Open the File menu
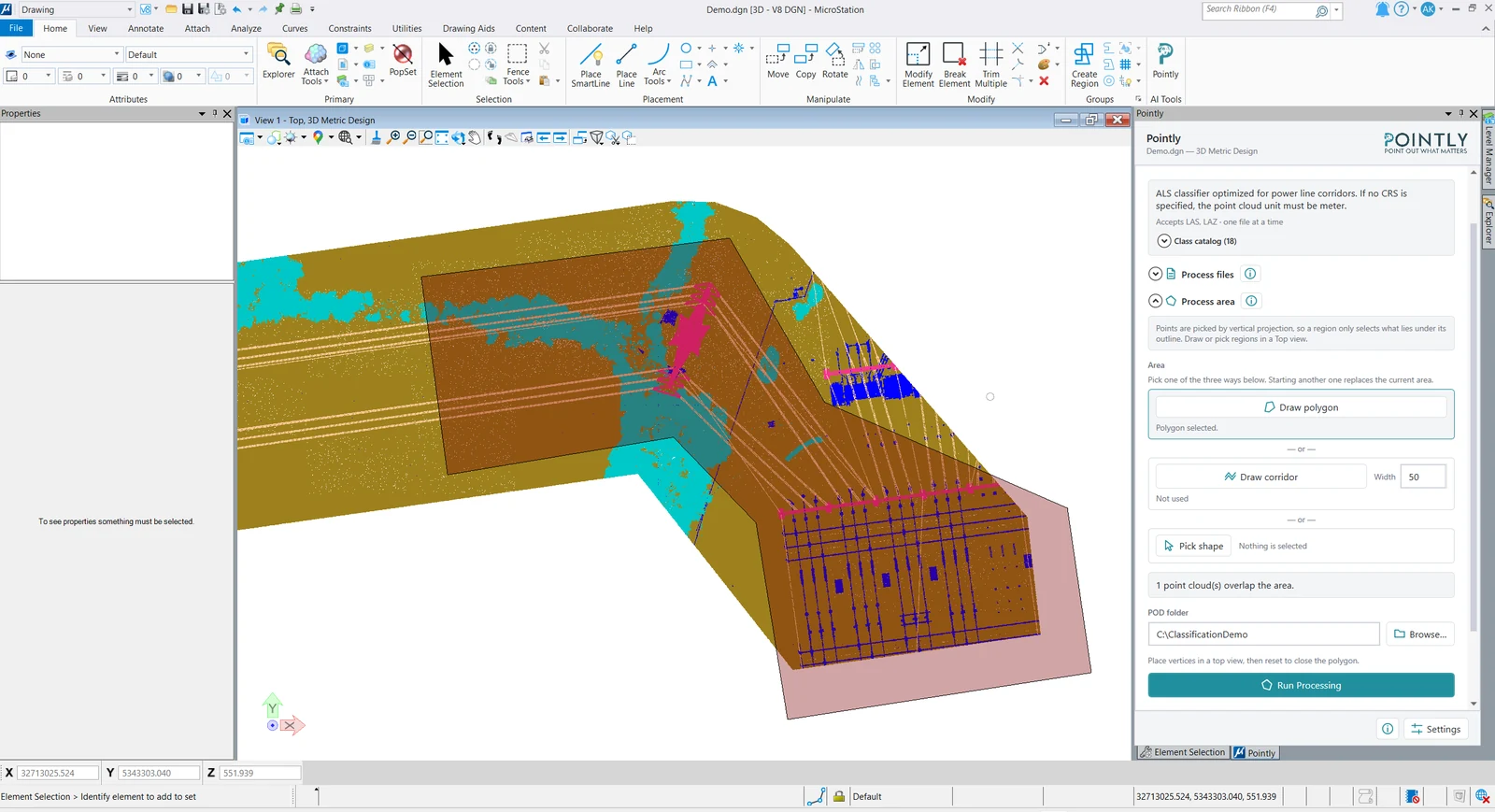 tap(16, 28)
